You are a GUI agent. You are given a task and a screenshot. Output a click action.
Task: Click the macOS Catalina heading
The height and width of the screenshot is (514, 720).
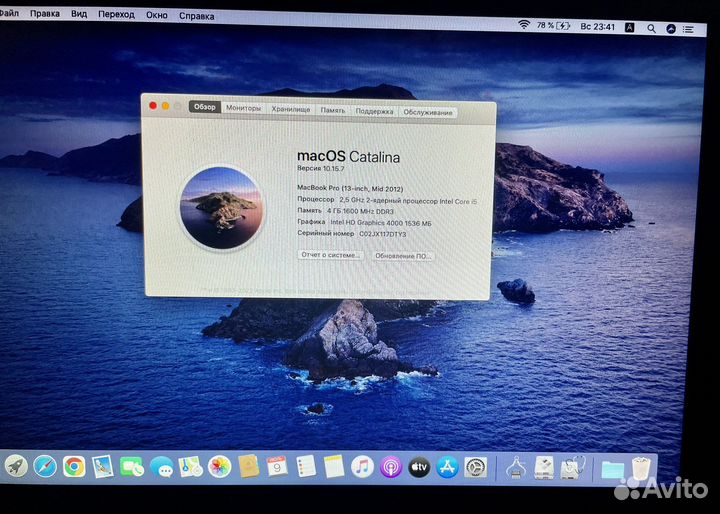coord(349,157)
